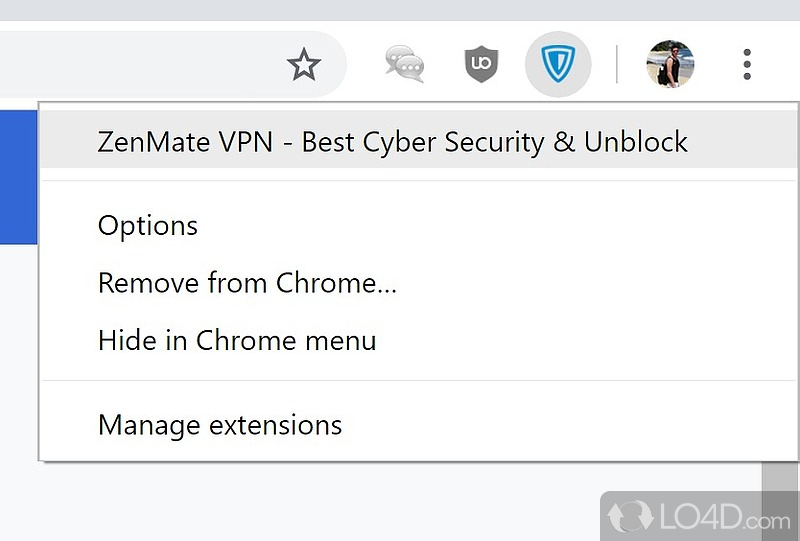Open the extension Options entry

coord(148,225)
